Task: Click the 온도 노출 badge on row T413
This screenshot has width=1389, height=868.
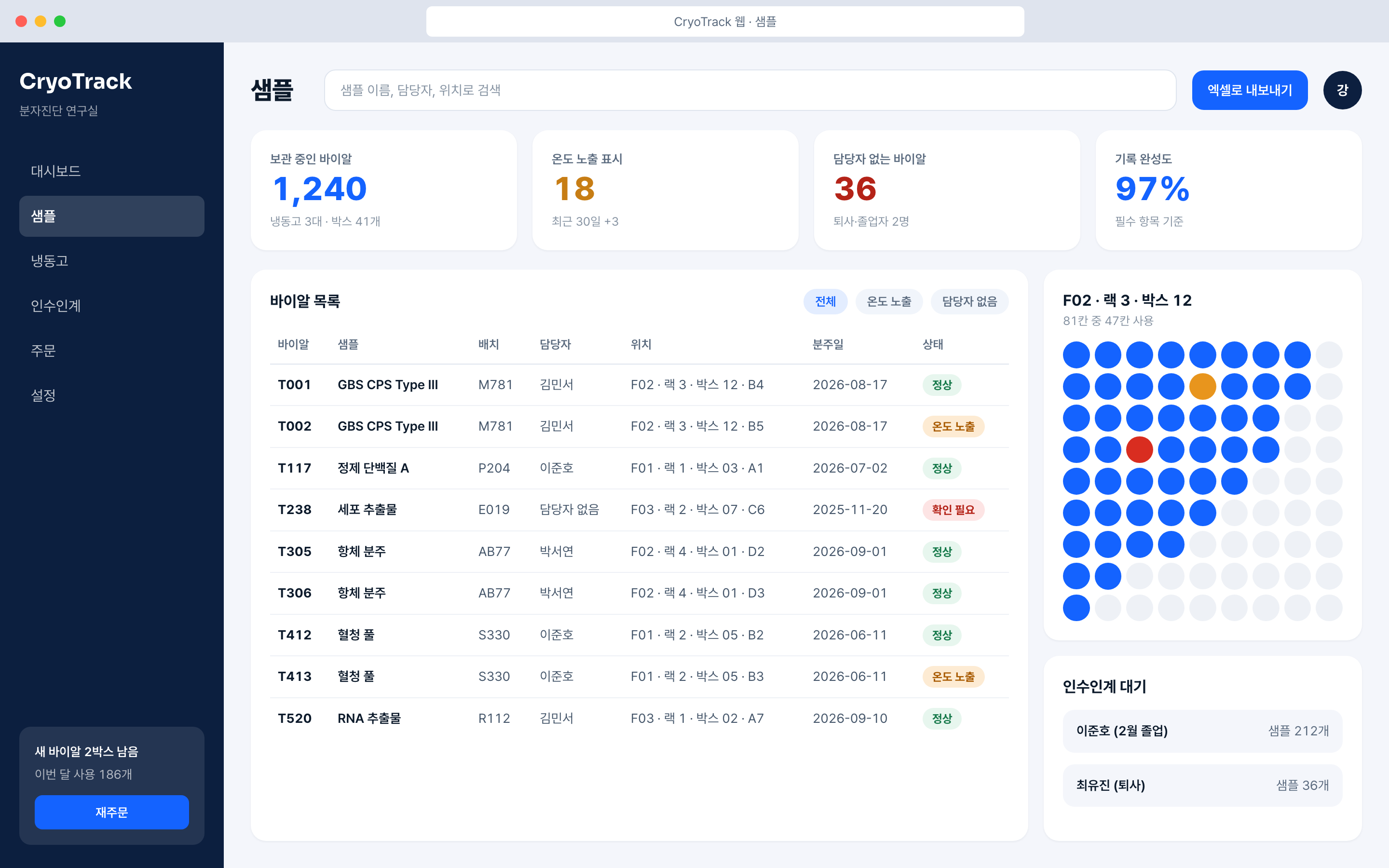Action: (953, 677)
